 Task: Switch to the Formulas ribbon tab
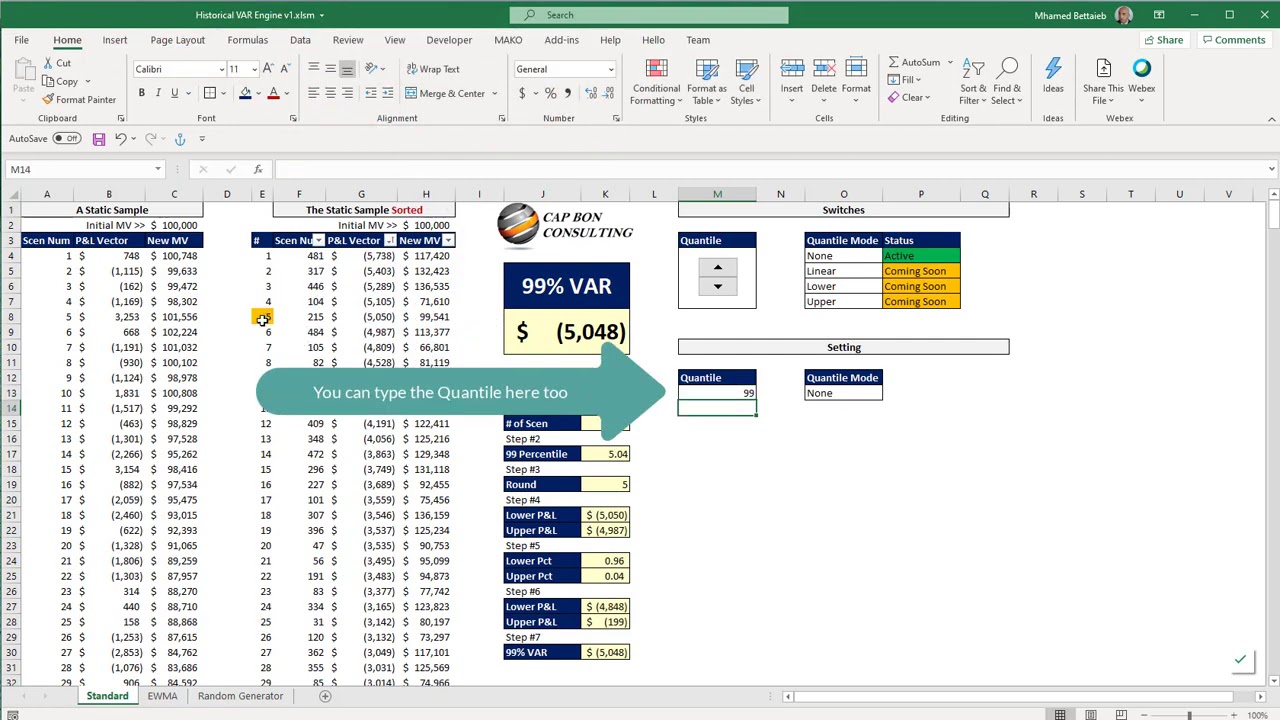pos(247,40)
